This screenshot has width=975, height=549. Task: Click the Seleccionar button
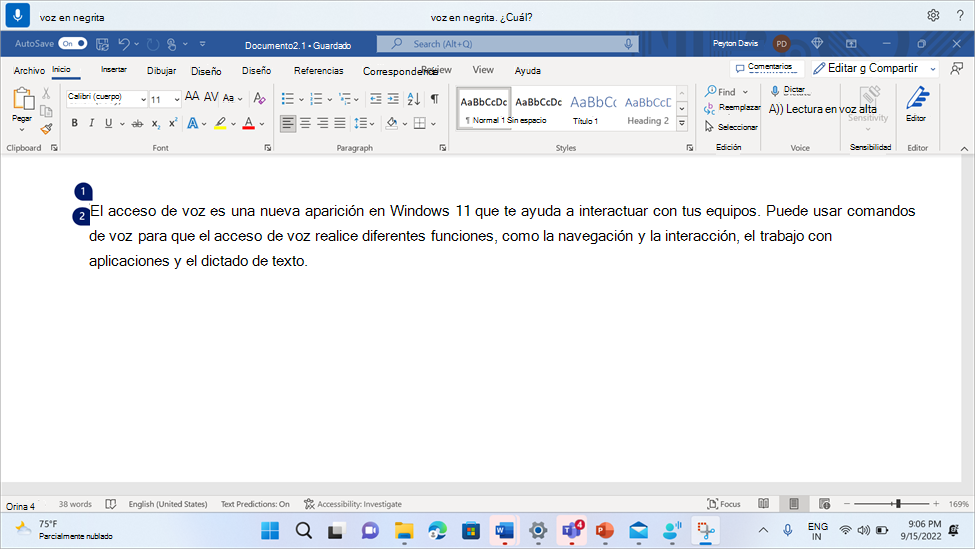(732, 127)
